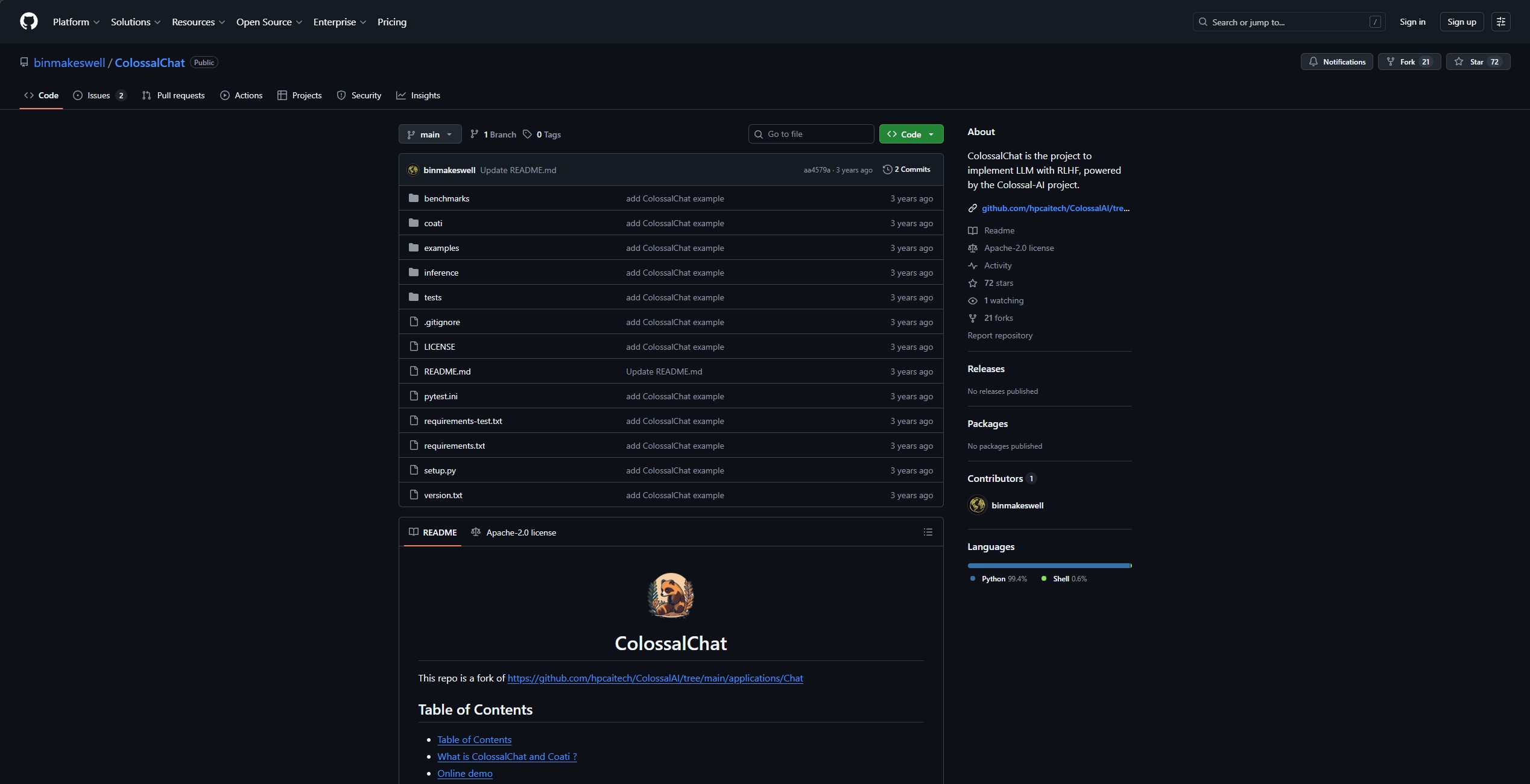Expand the Enterprise menu
This screenshot has width=1530, height=784.
pos(340,22)
